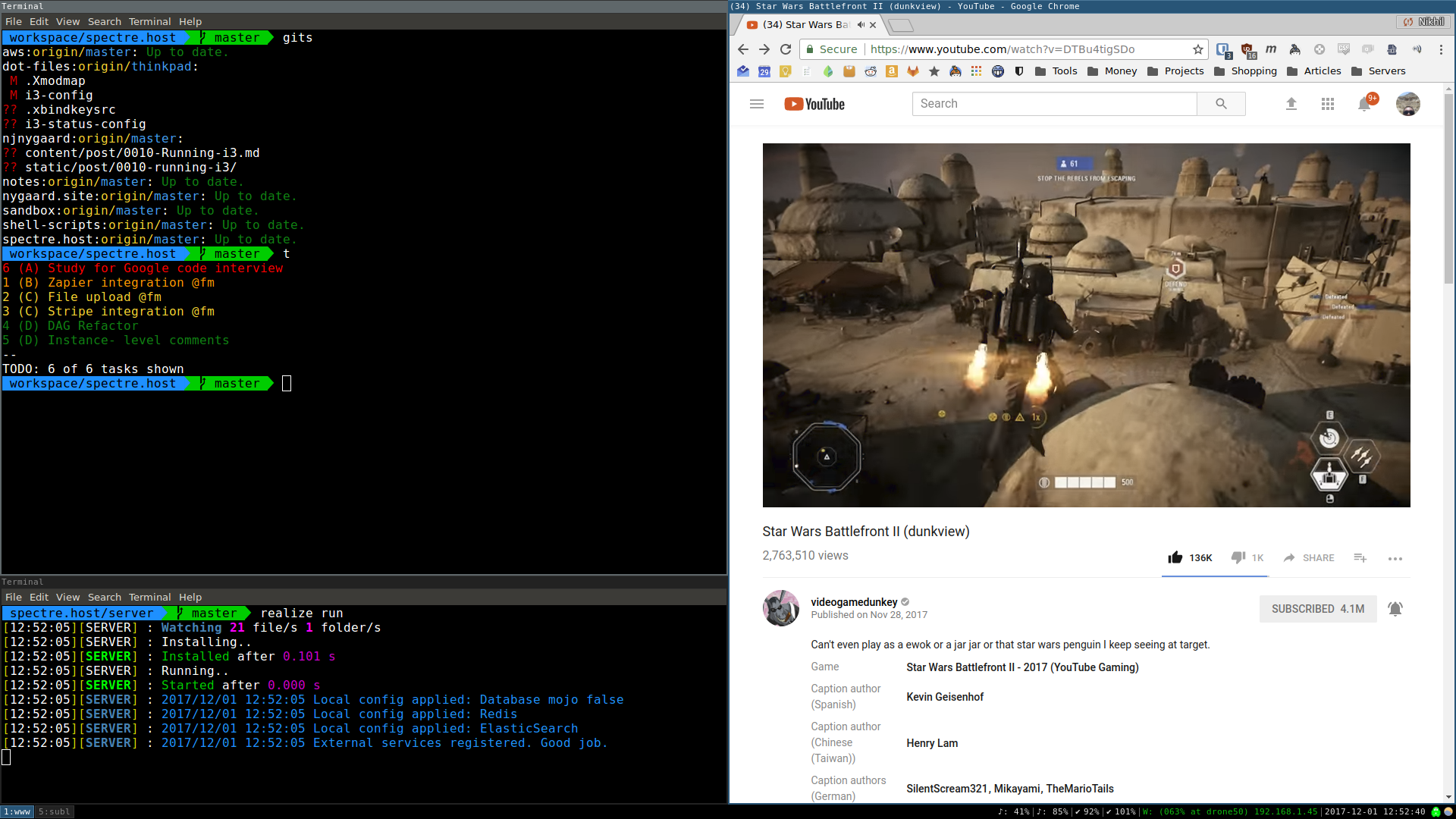Open the YouTube apps grid icon
The height and width of the screenshot is (819, 1456).
pyautogui.click(x=1327, y=104)
